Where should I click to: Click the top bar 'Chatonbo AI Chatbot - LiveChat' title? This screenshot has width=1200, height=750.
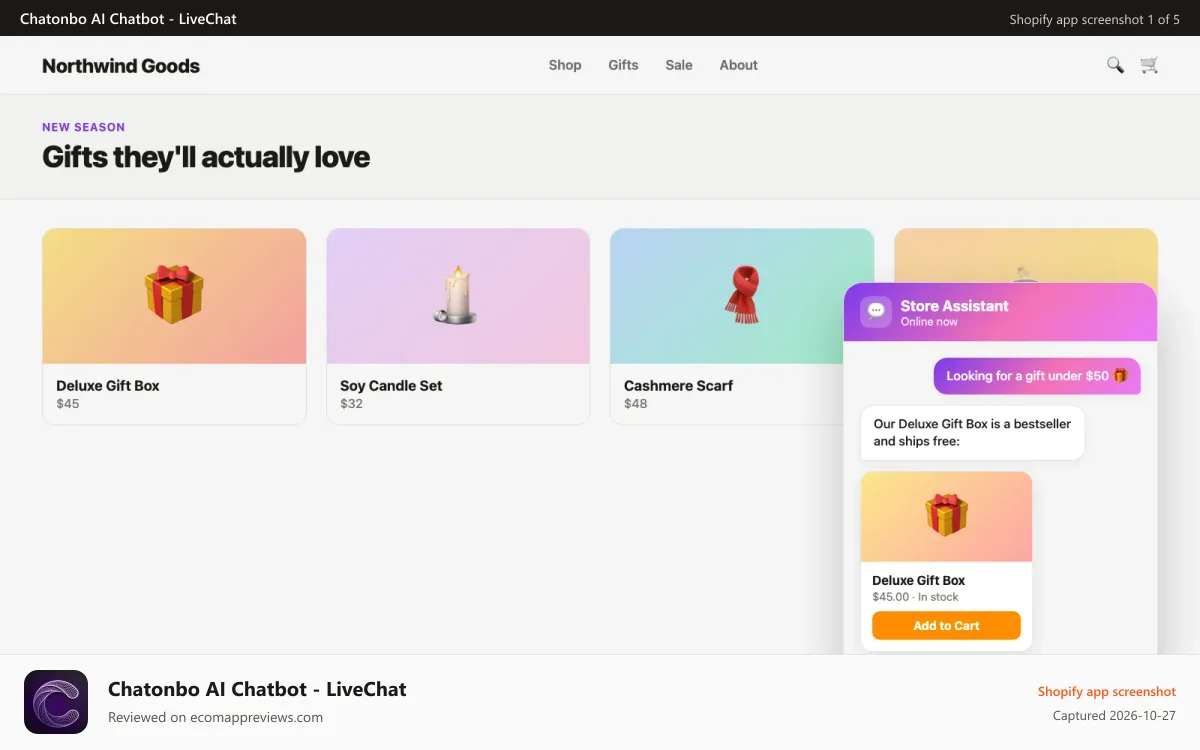(x=128, y=19)
